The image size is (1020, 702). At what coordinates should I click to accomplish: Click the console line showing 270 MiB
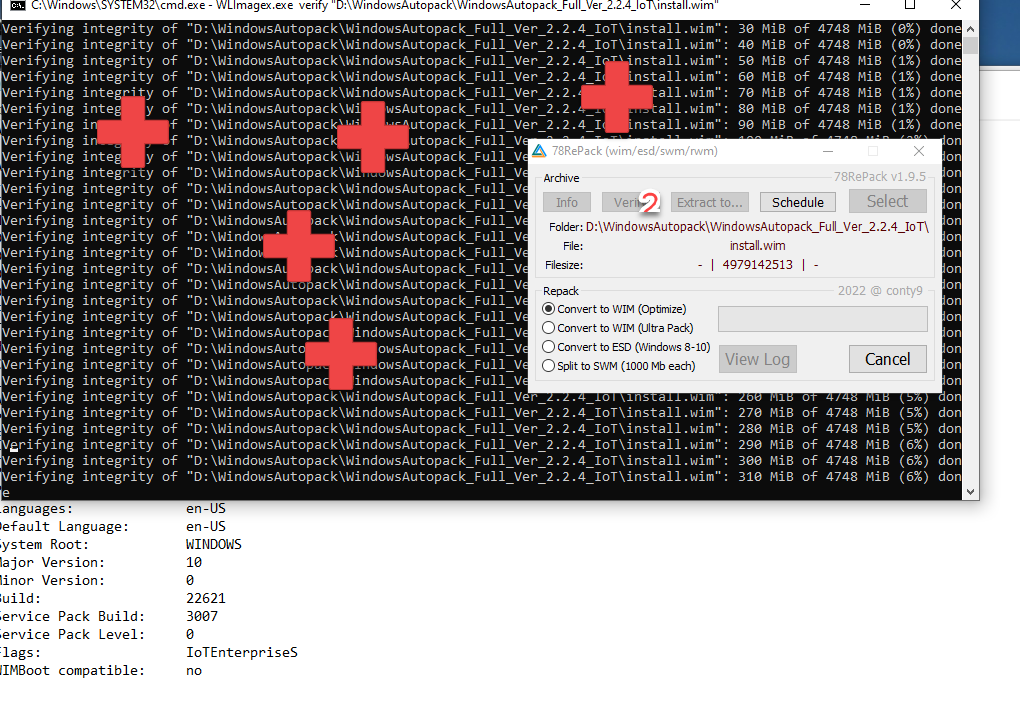click(x=481, y=412)
